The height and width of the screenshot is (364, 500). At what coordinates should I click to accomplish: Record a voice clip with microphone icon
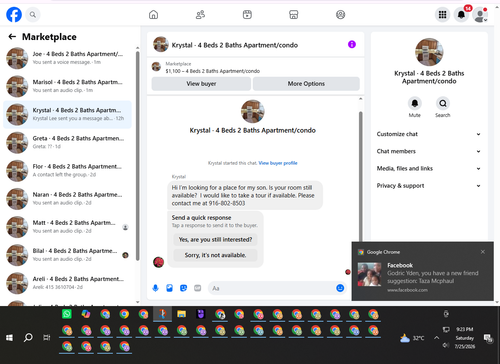coord(155,288)
